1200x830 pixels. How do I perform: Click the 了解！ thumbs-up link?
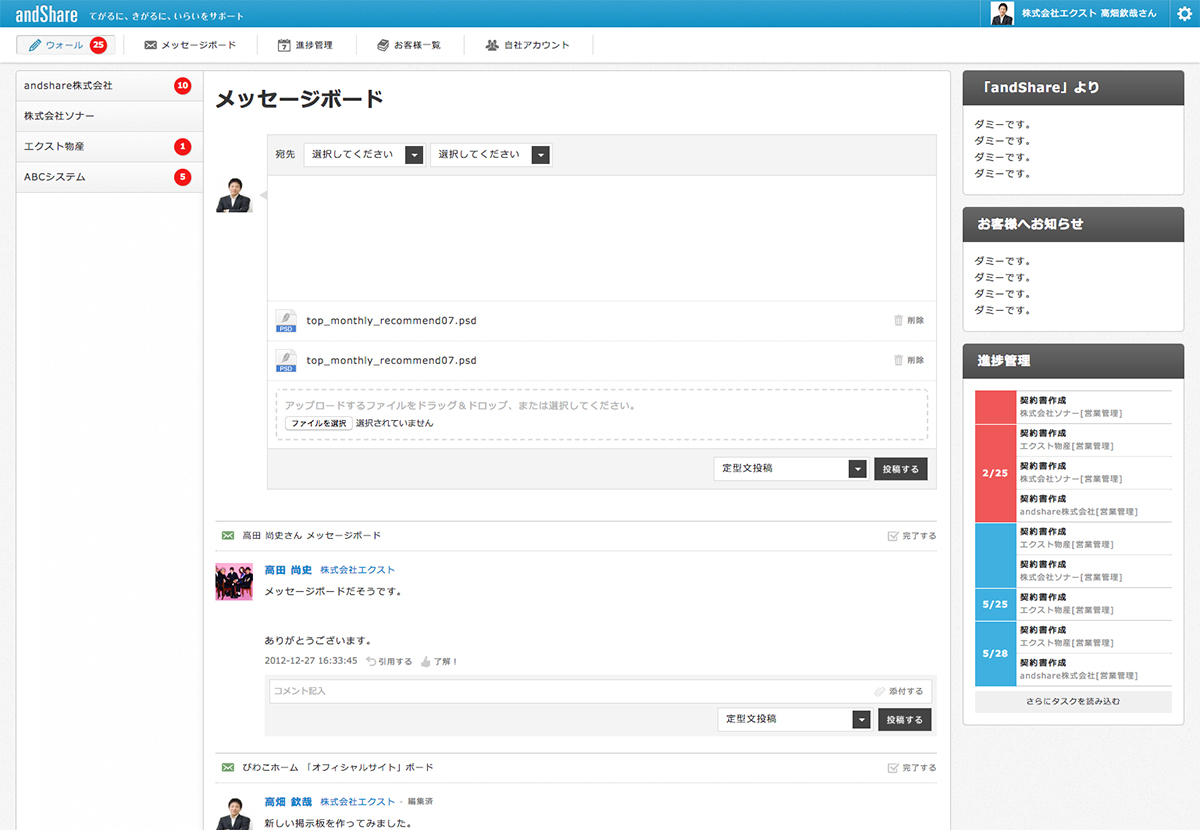coord(439,661)
